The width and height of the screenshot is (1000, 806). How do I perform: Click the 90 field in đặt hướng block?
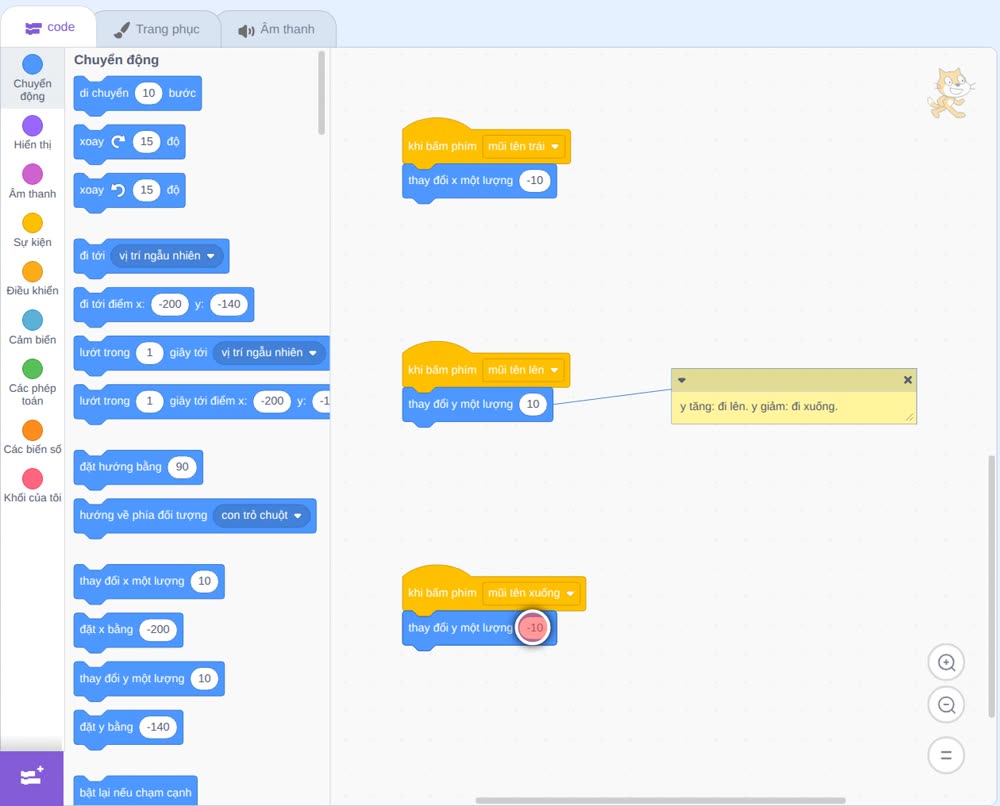(182, 467)
